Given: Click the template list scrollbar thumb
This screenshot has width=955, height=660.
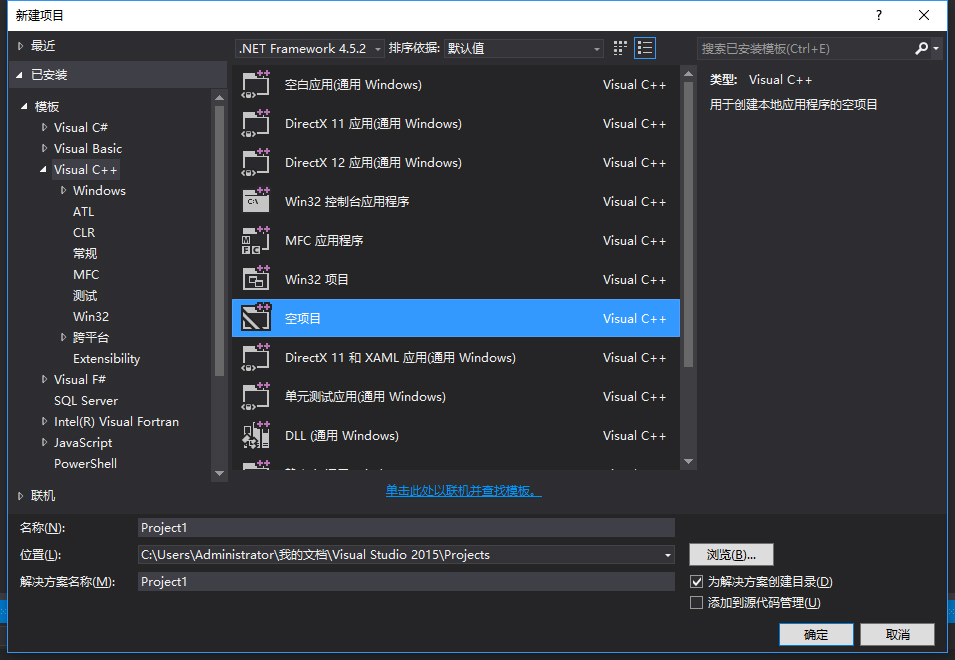Looking at the screenshot, I should 688,224.
